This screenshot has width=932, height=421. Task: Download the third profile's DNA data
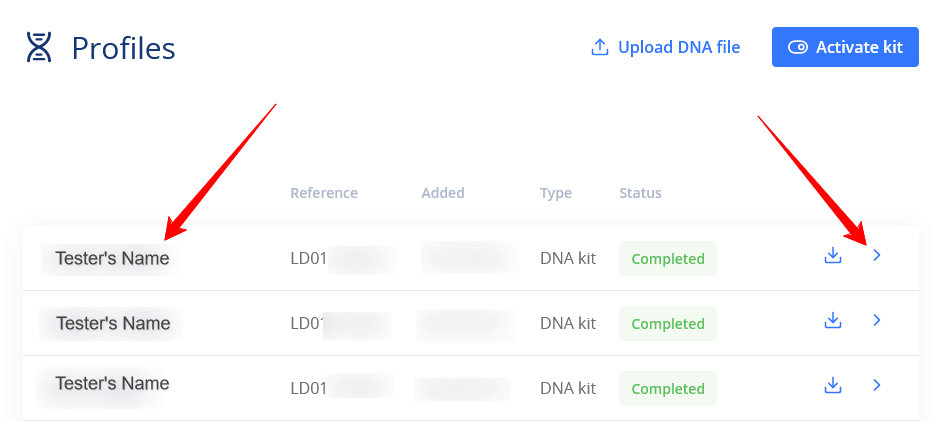[x=832, y=385]
